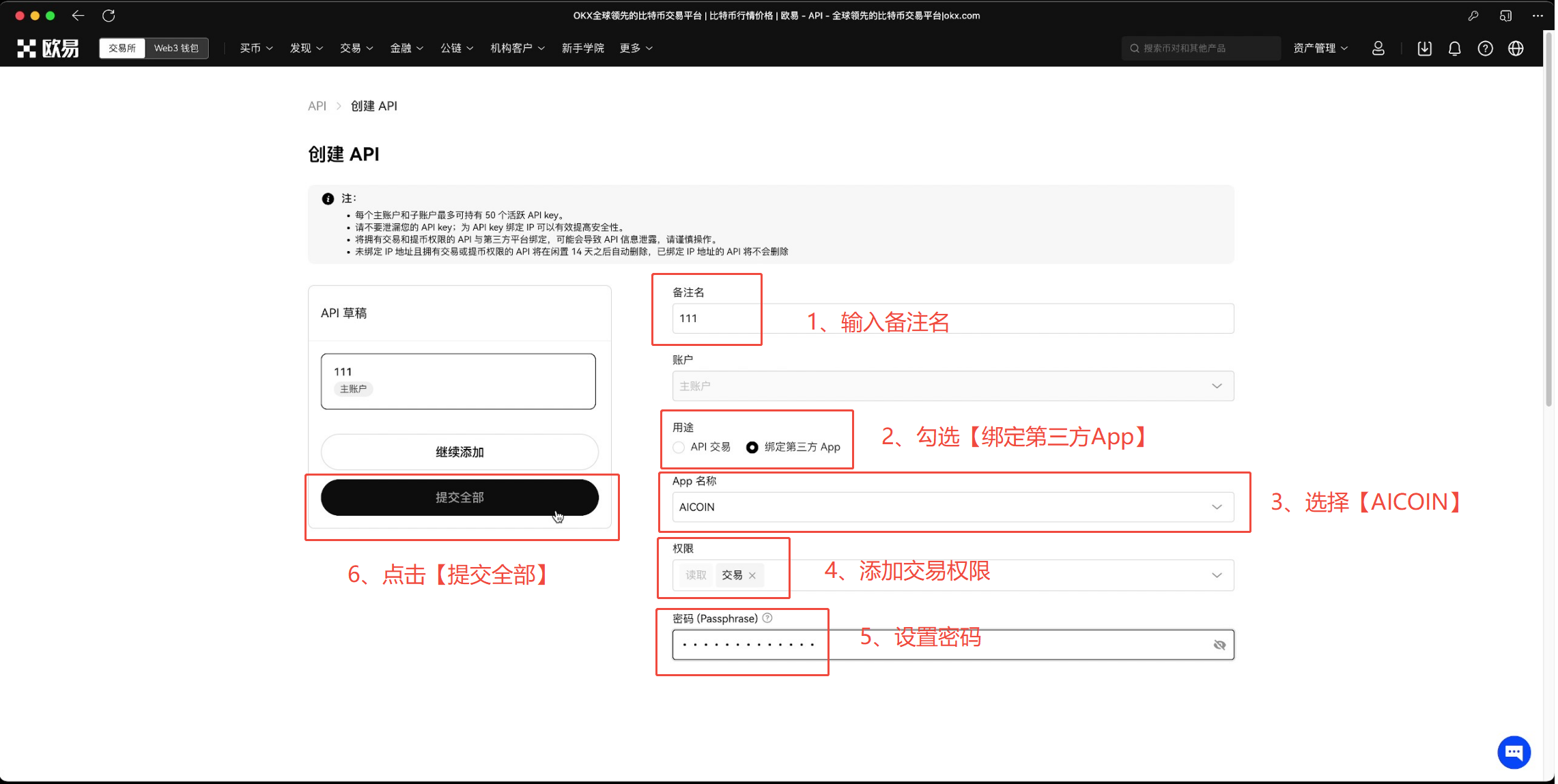Image resolution: width=1558 pixels, height=784 pixels.
Task: Click the 提交全部 button
Action: [459, 497]
